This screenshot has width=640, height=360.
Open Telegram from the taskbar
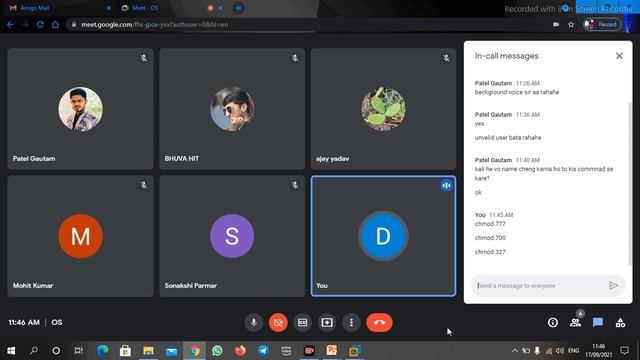[263, 351]
